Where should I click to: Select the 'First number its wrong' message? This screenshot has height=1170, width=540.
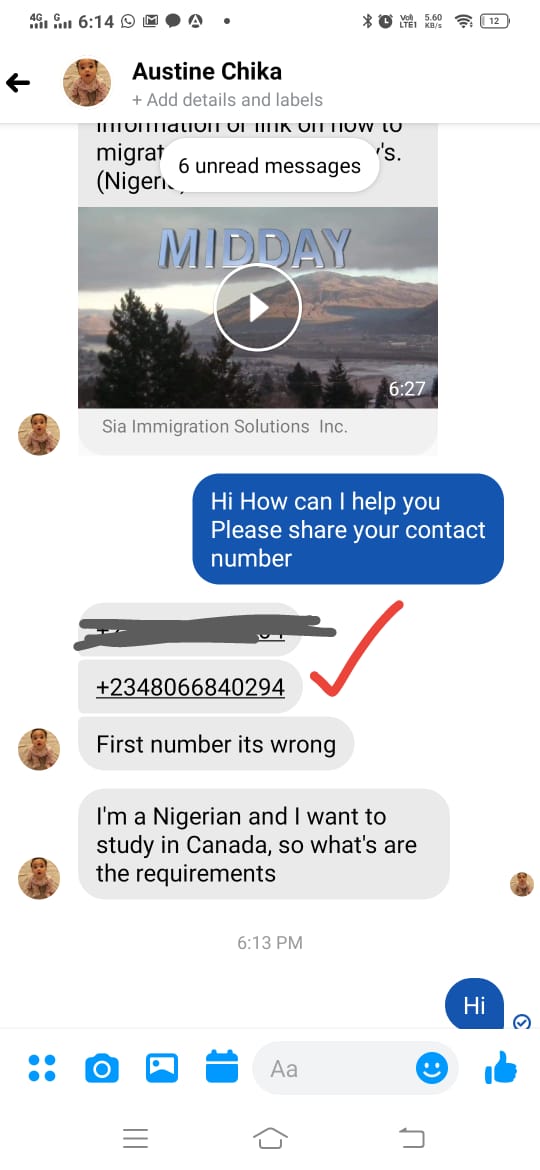[x=216, y=744]
